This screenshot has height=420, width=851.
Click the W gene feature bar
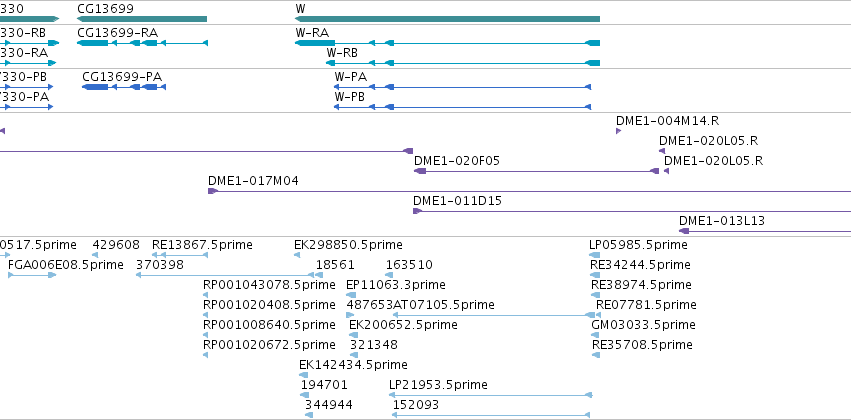coord(447,19)
